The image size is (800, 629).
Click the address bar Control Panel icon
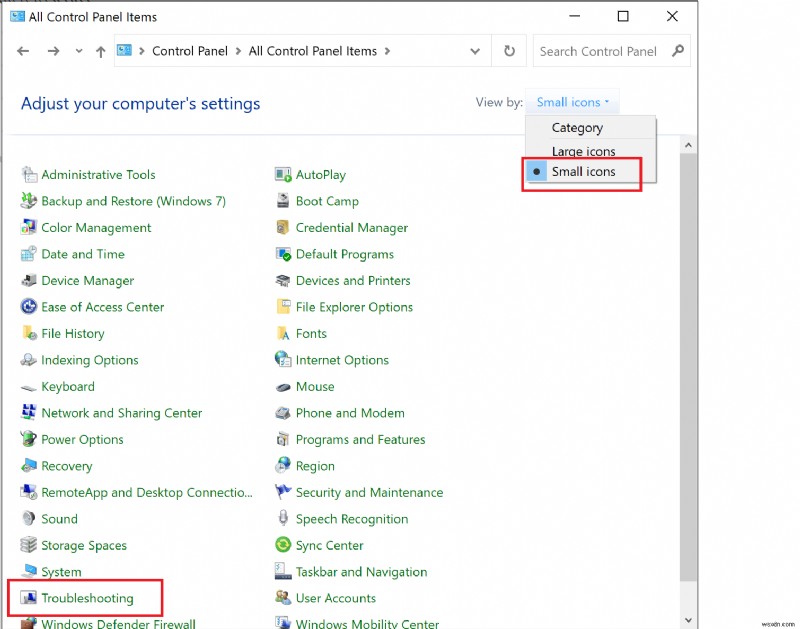[x=124, y=50]
